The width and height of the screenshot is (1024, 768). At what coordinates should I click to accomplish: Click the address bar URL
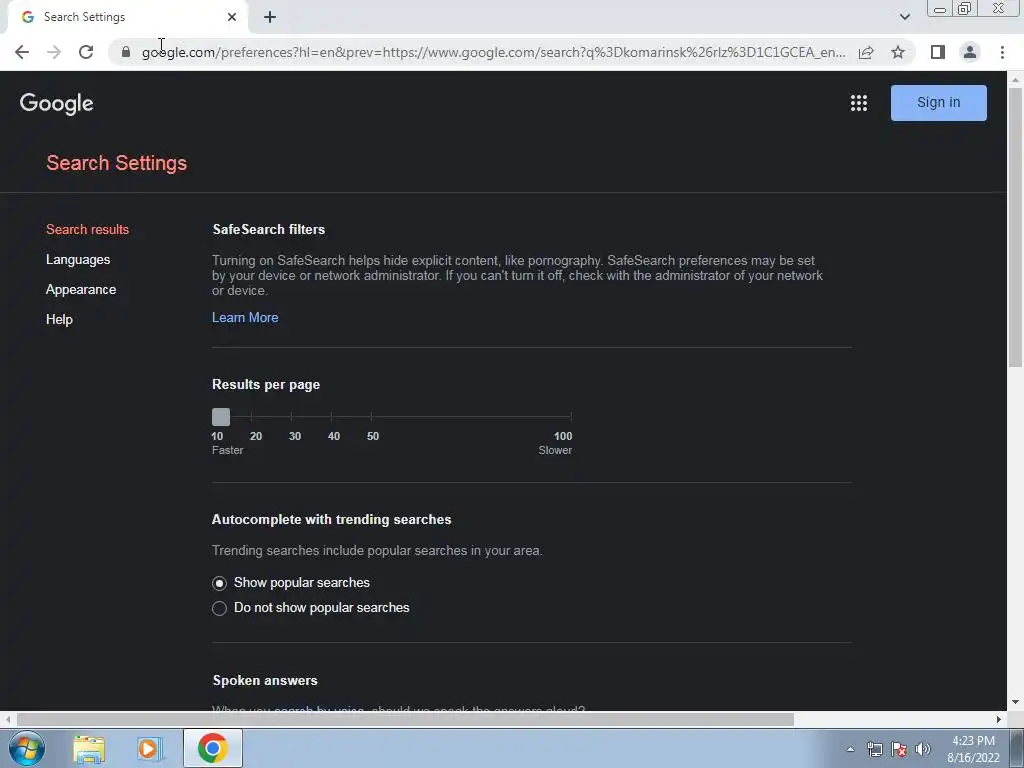point(493,52)
